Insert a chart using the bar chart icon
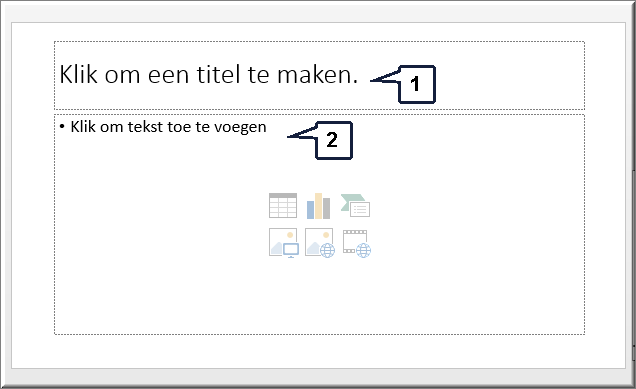636x389 pixels. click(318, 206)
